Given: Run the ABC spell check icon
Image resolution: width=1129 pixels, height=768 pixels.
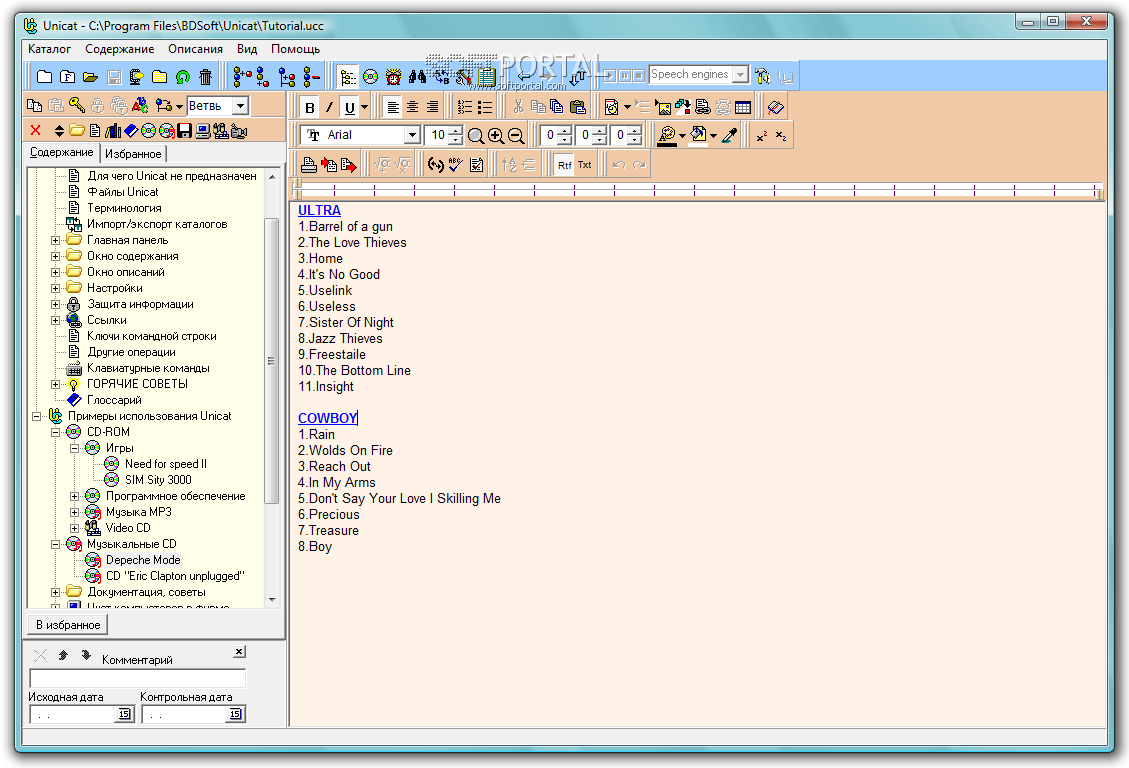Looking at the screenshot, I should pyautogui.click(x=455, y=165).
